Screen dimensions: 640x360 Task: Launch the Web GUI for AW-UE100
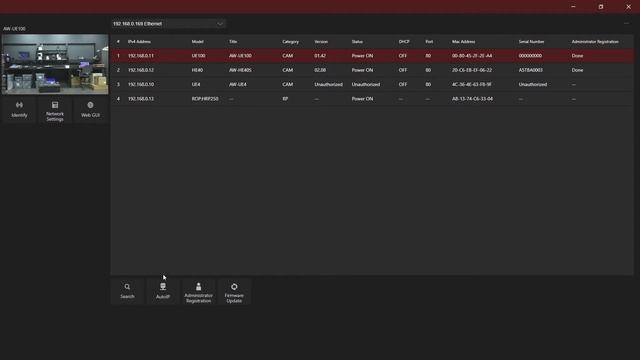[90, 109]
